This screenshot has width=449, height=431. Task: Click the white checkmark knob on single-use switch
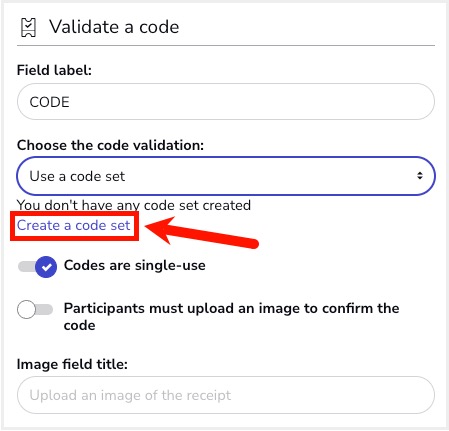point(46,267)
